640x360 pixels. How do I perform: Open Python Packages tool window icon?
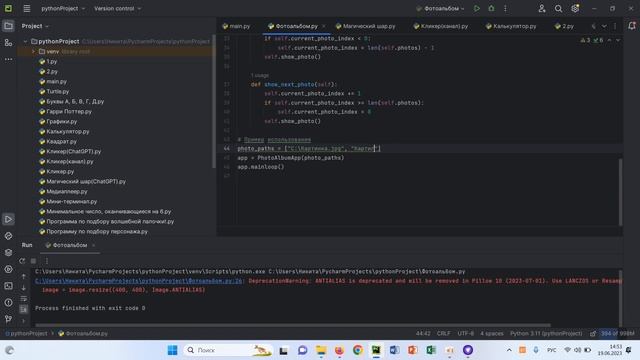tap(8, 253)
